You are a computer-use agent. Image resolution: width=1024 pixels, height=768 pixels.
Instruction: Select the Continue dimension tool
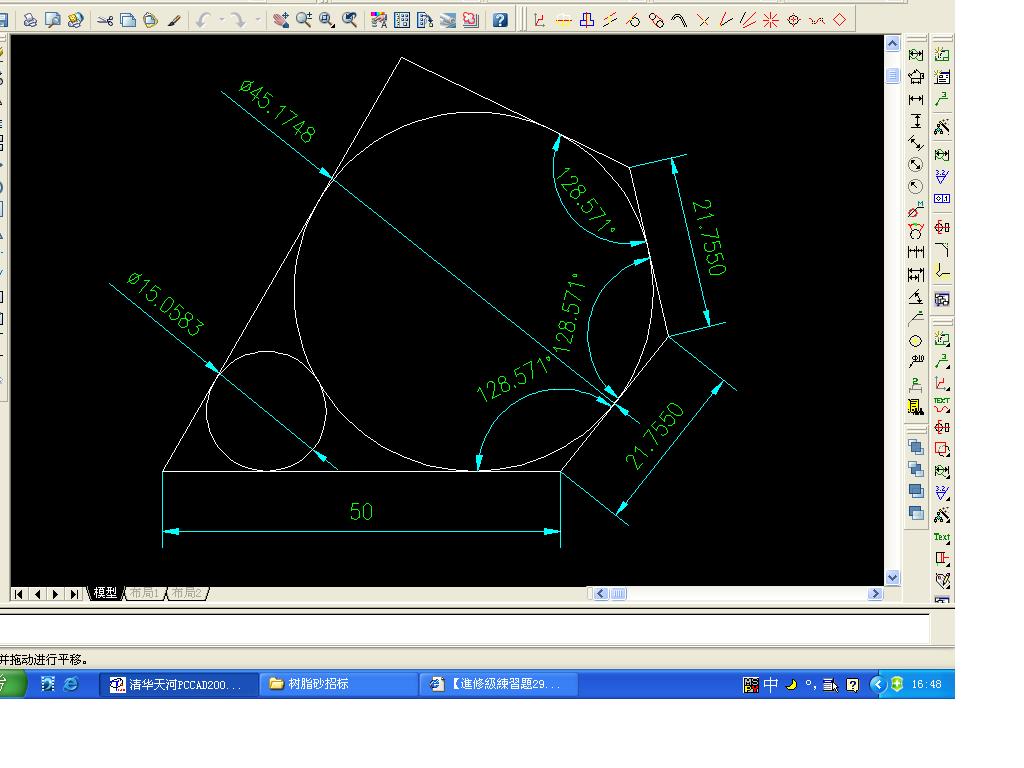(x=916, y=252)
